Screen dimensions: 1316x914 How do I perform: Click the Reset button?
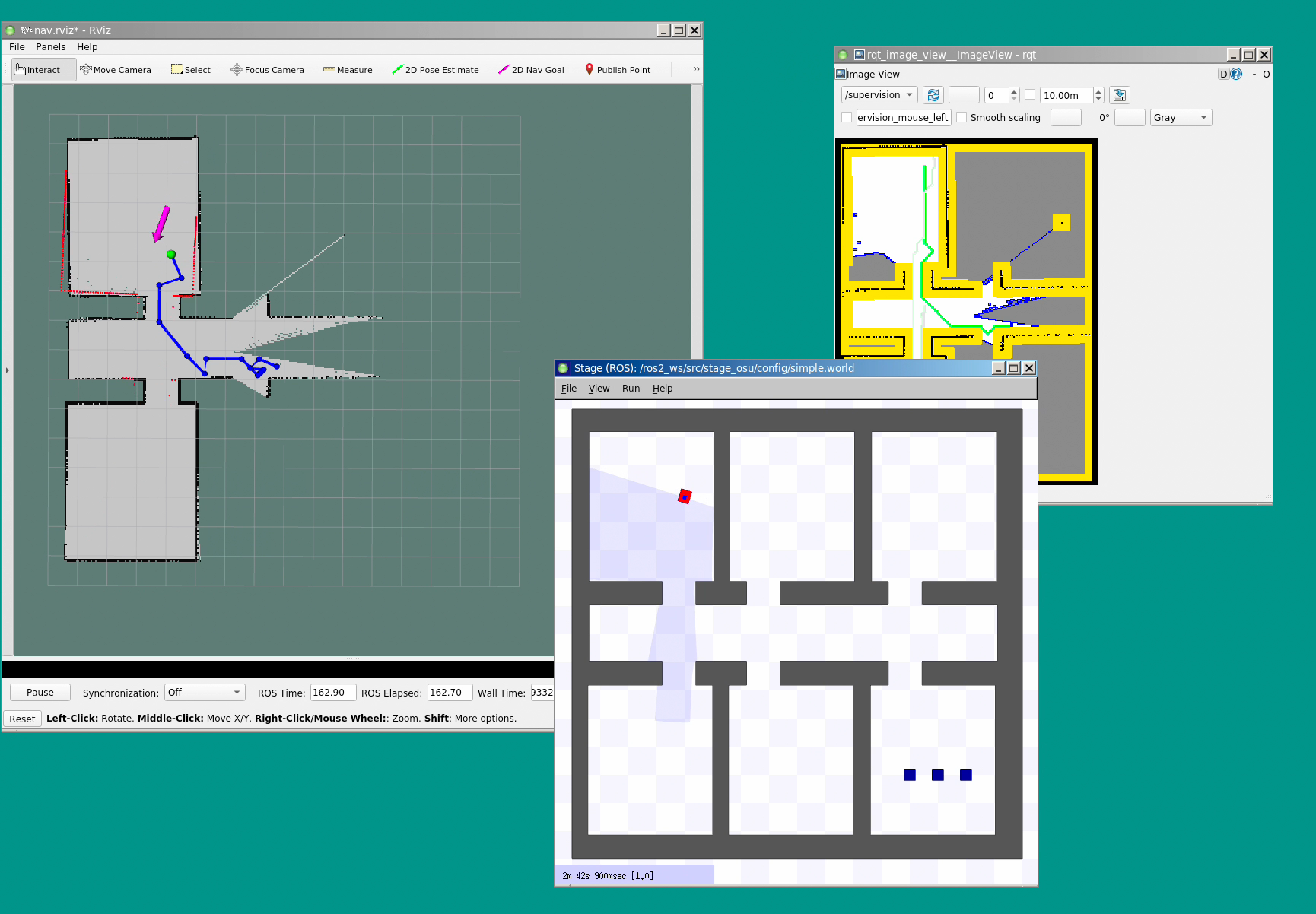(22, 719)
